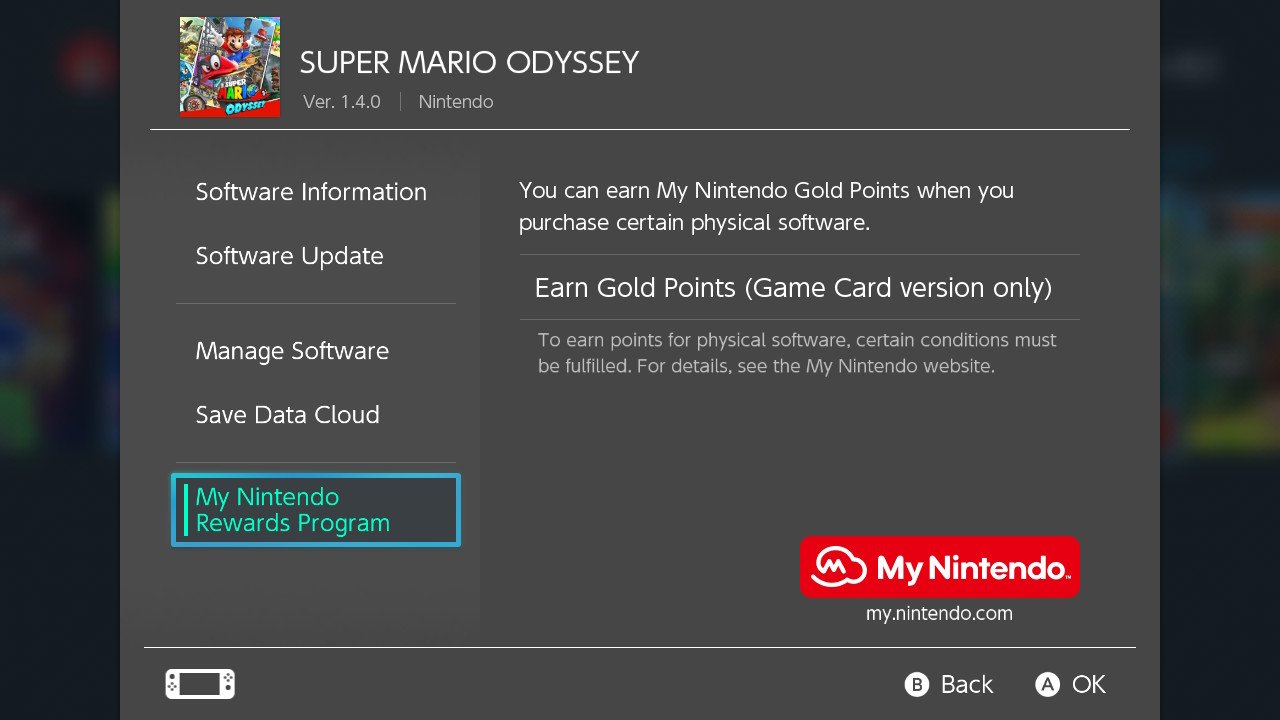Click the Nintendo publisher label
Image resolution: width=1280 pixels, height=720 pixels.
[456, 102]
